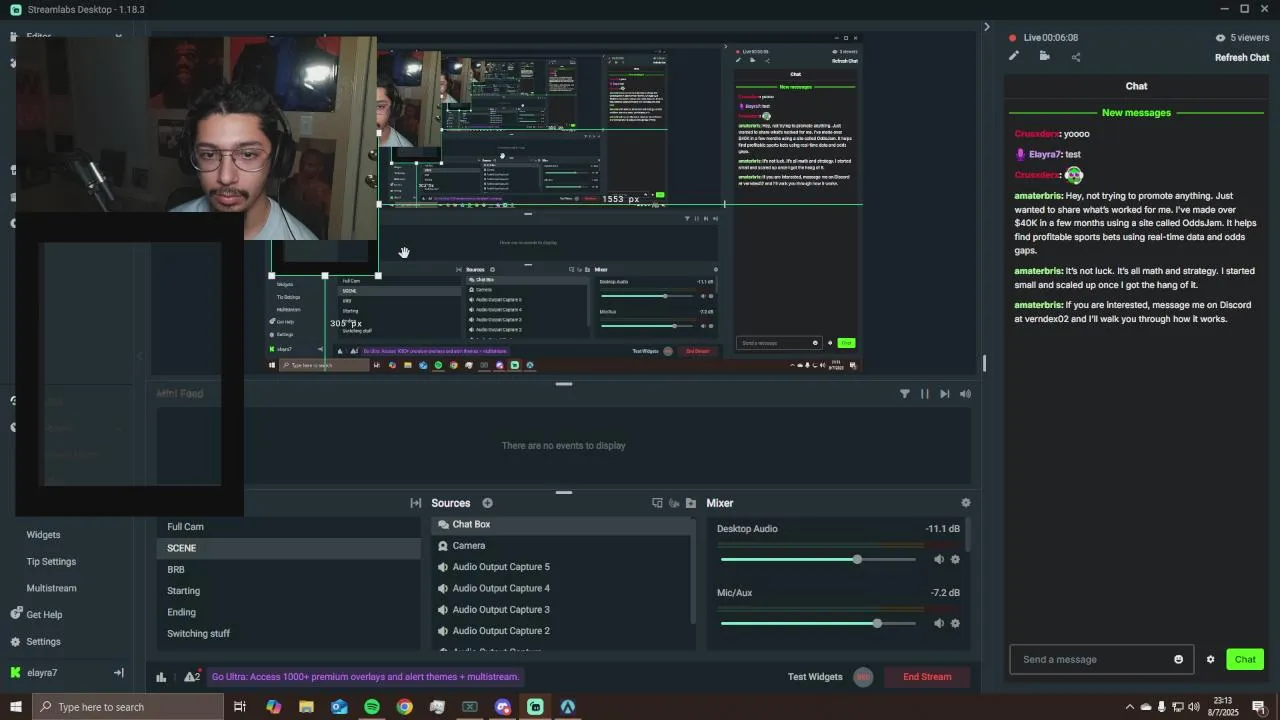1280x720 pixels.
Task: Collapse chat panel with chevron arrow
Action: (x=986, y=27)
